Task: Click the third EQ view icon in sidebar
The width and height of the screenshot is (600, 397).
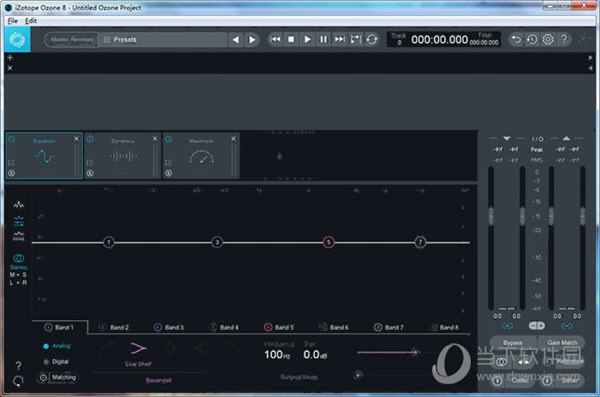Action: [18, 236]
